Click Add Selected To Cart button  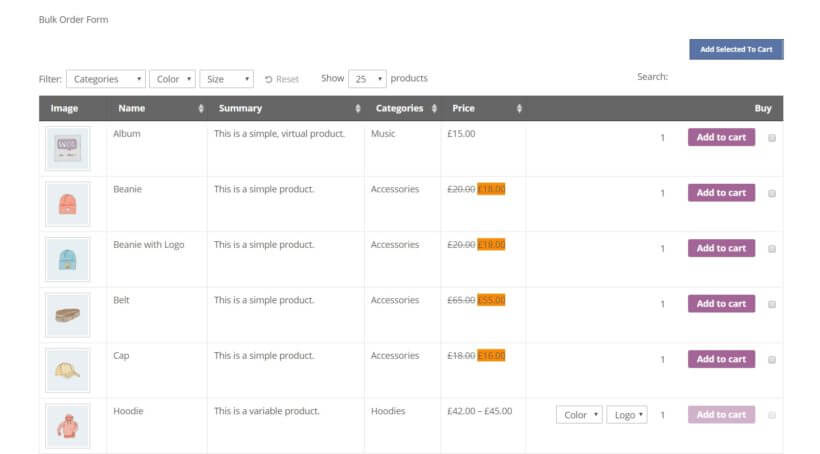click(x=736, y=49)
